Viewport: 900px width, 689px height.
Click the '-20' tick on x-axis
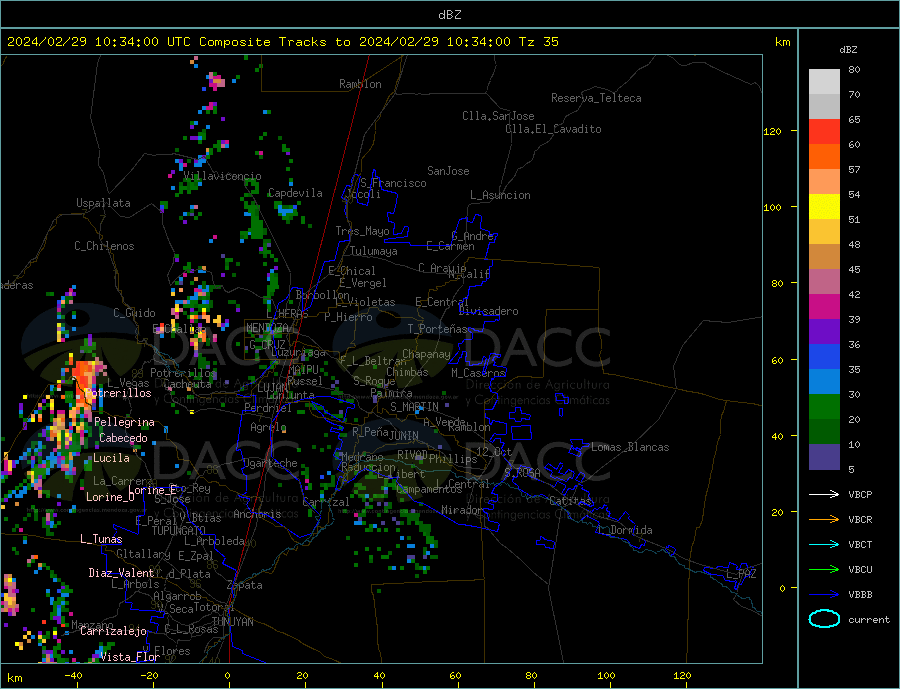click(149, 676)
